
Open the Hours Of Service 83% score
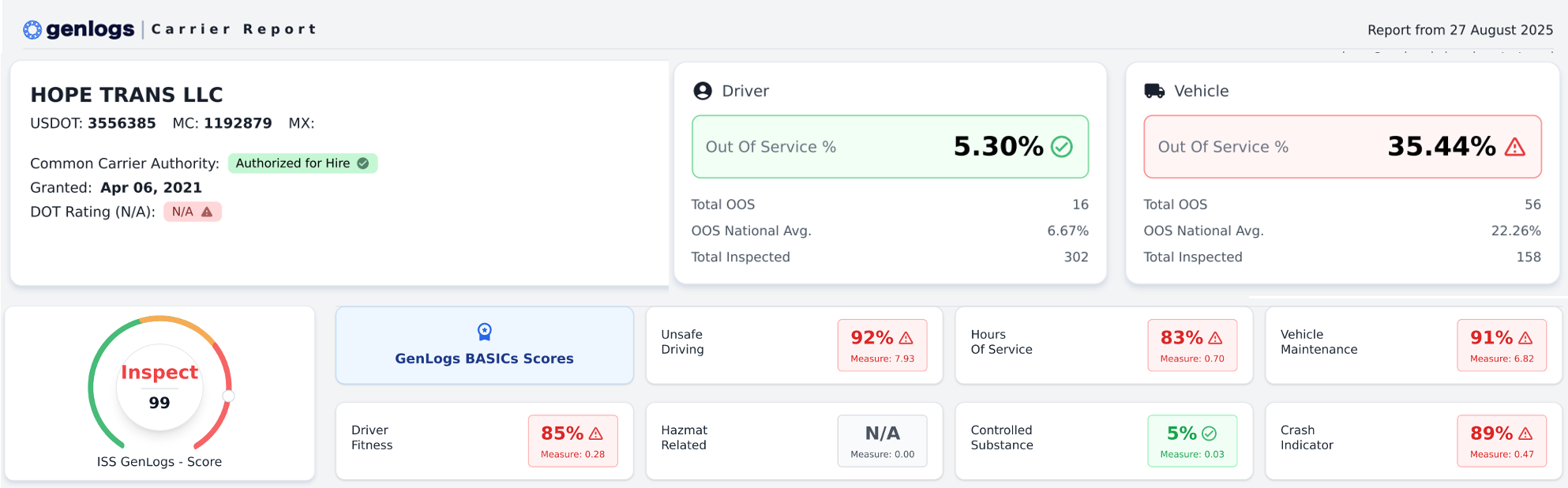click(1191, 346)
